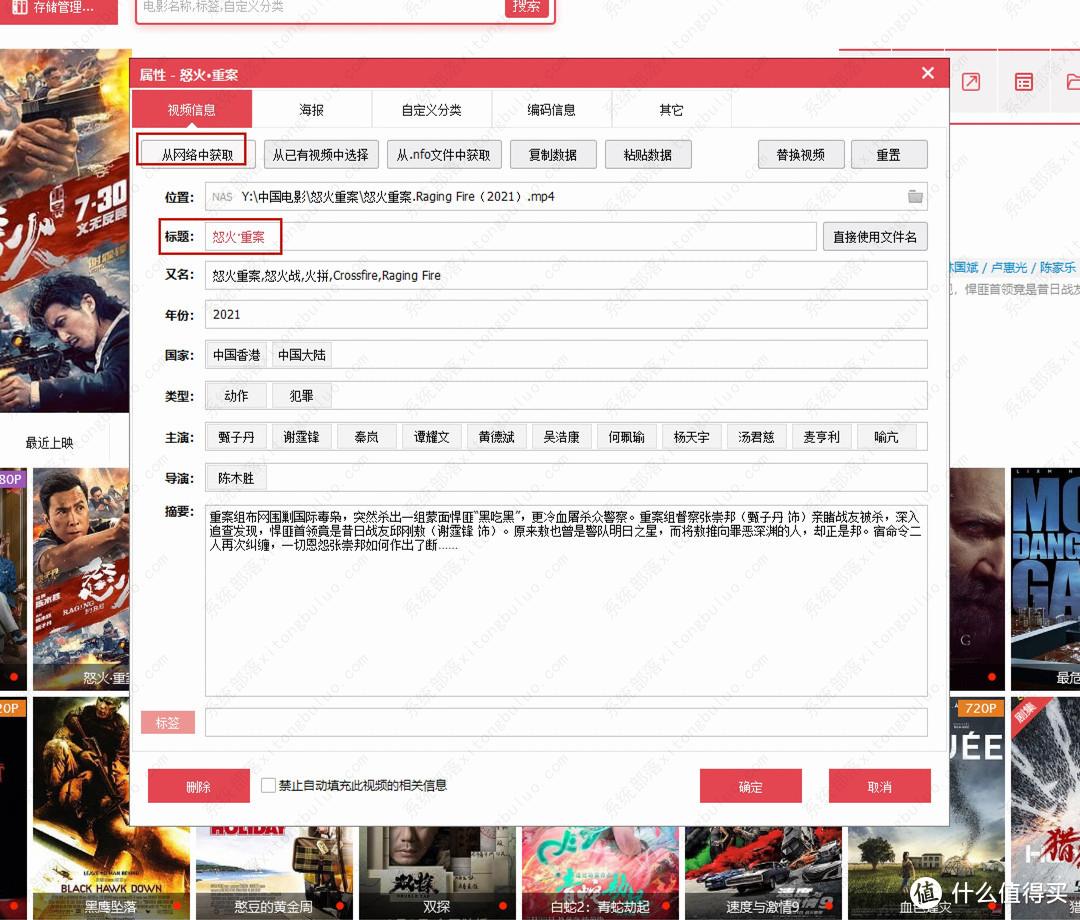Select actor tag 甄子丹
Screen dimensions: 1080x920
[236, 437]
